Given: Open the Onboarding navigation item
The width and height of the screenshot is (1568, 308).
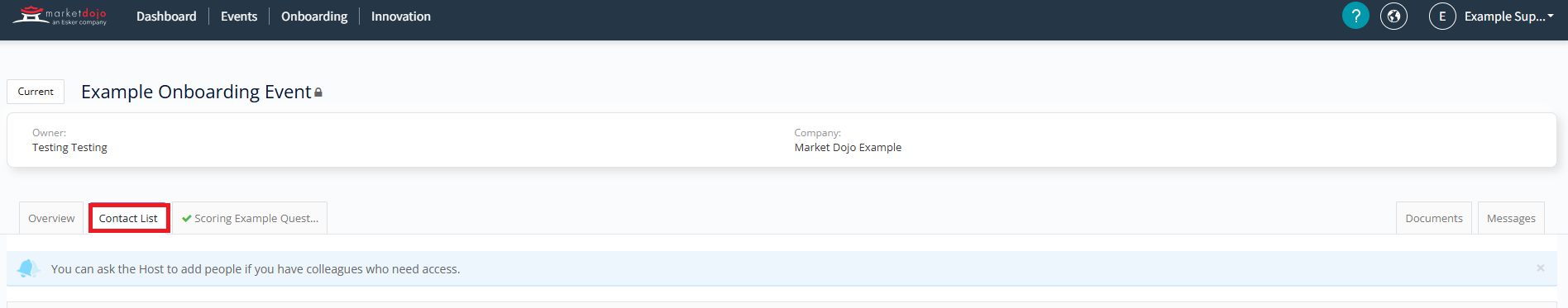Looking at the screenshot, I should 314,17.
